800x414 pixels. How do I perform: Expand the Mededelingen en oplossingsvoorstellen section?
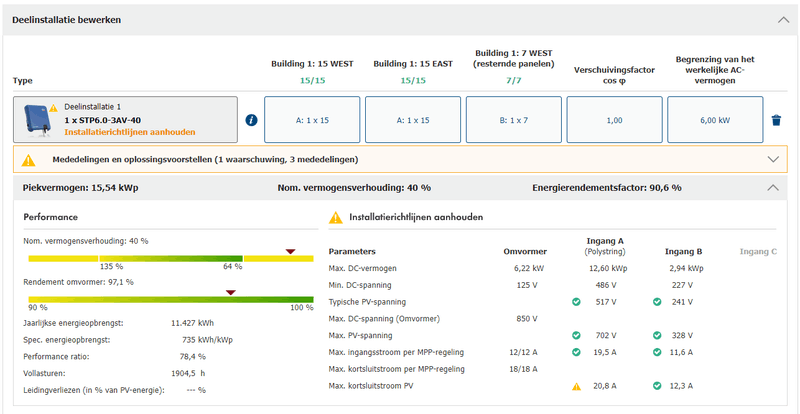click(x=772, y=159)
